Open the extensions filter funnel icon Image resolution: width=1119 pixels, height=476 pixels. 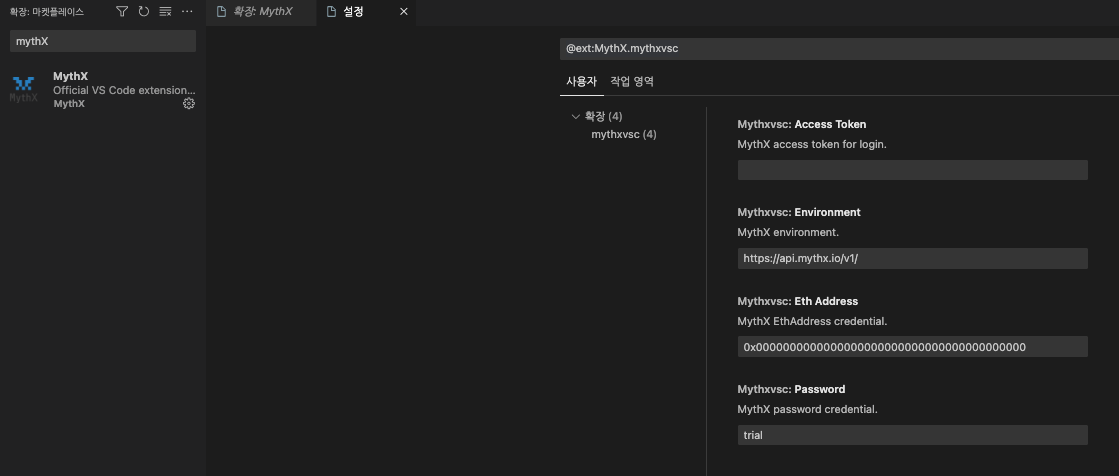tap(122, 11)
